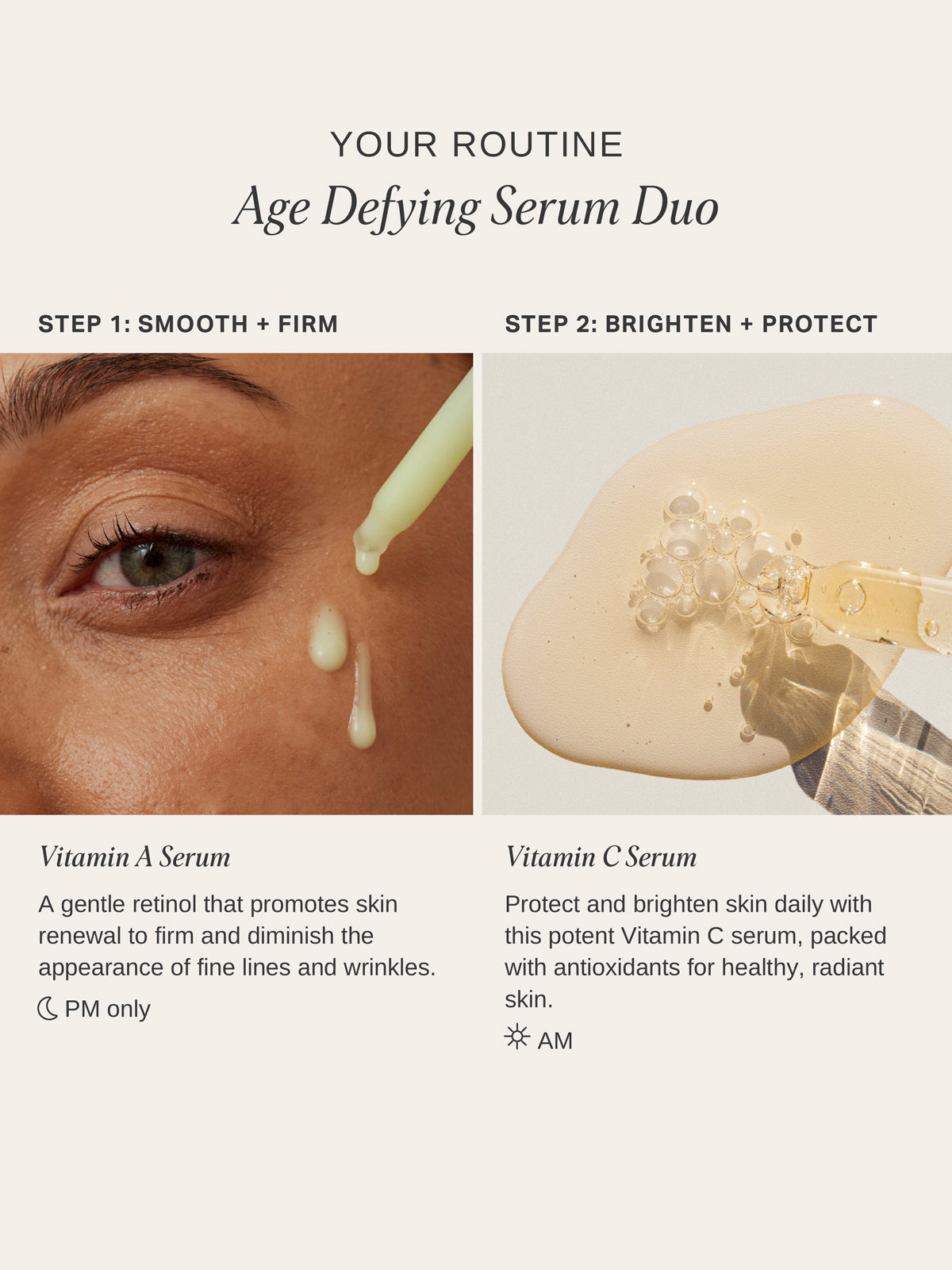This screenshot has height=1270, width=952.
Task: Click the crescent moon PM icon
Action: 48,1009
